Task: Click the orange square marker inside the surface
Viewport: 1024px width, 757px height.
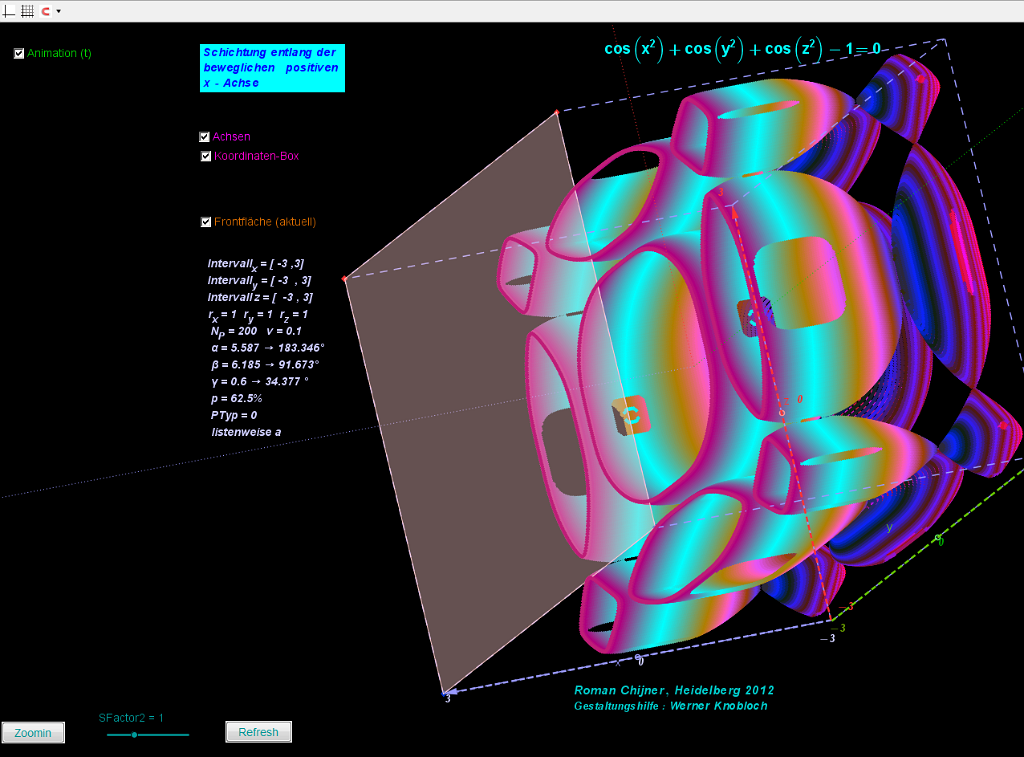Action: 629,415
